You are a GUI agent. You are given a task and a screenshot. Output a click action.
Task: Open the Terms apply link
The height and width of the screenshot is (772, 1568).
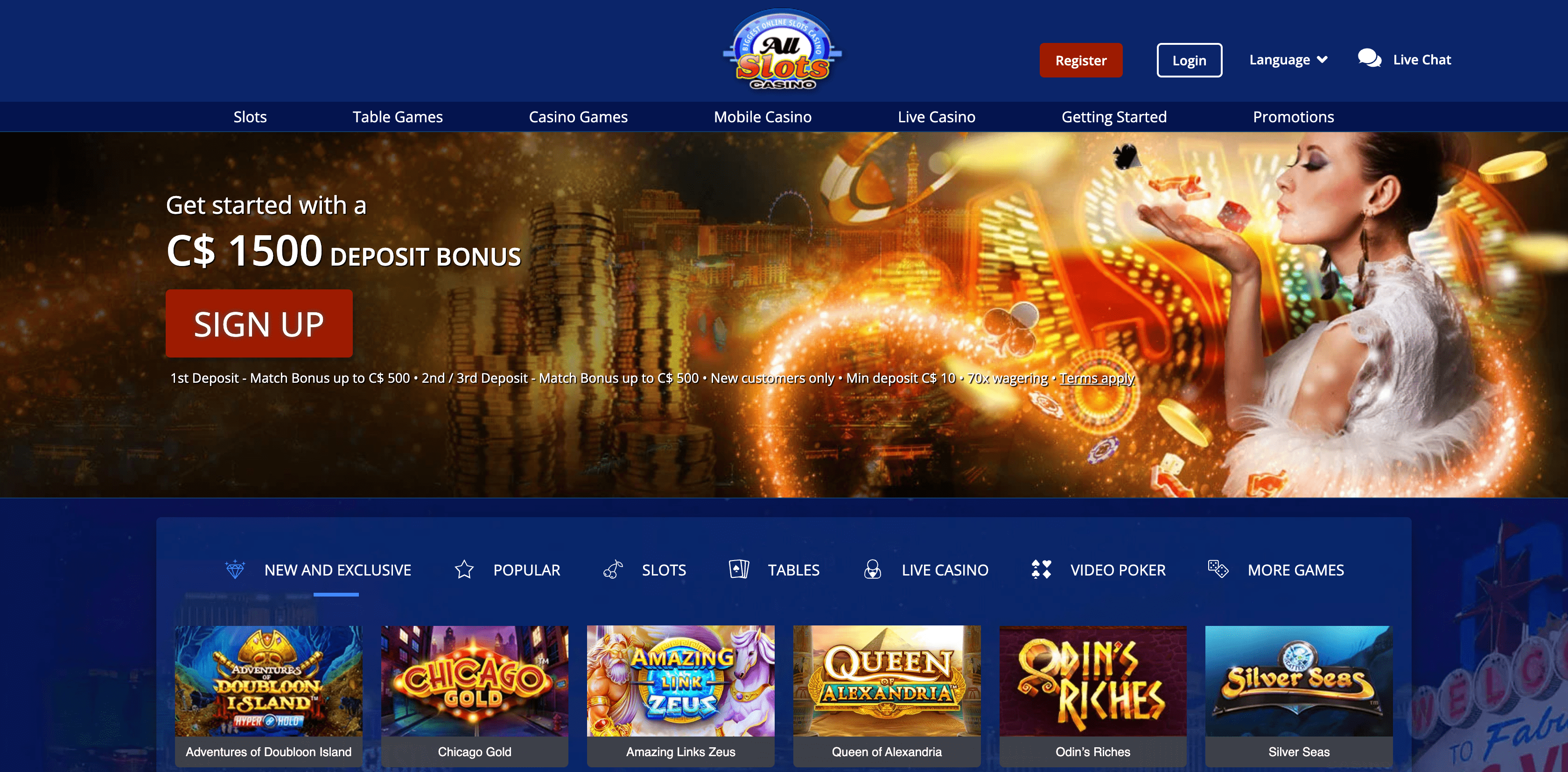pyautogui.click(x=1097, y=378)
